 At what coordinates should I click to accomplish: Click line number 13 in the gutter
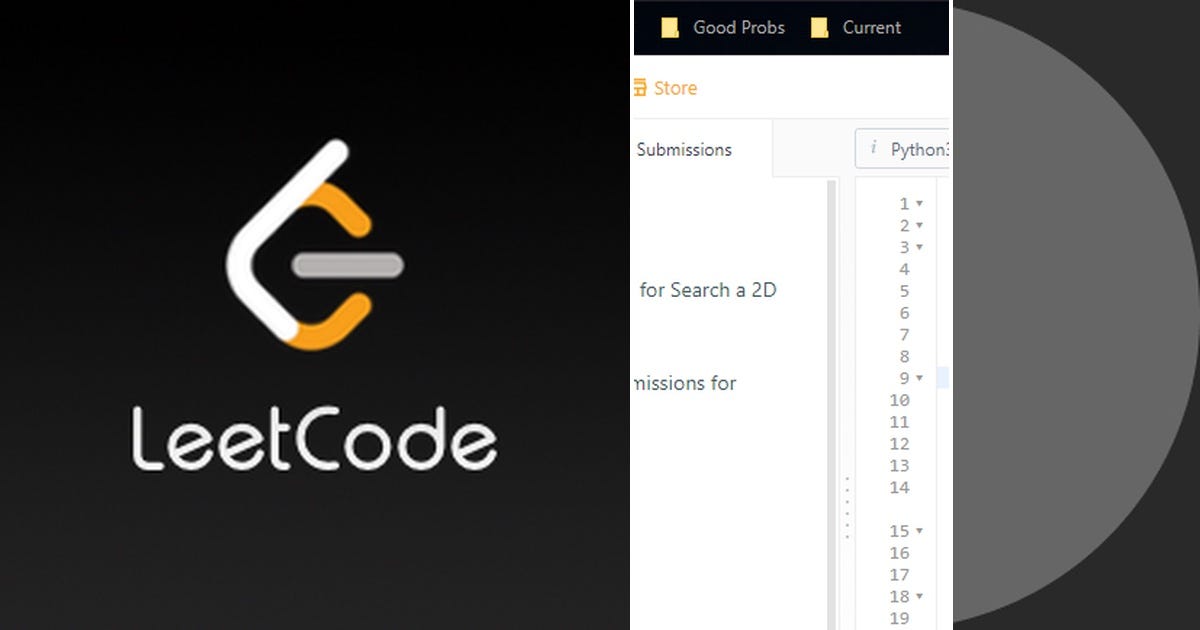coord(899,466)
